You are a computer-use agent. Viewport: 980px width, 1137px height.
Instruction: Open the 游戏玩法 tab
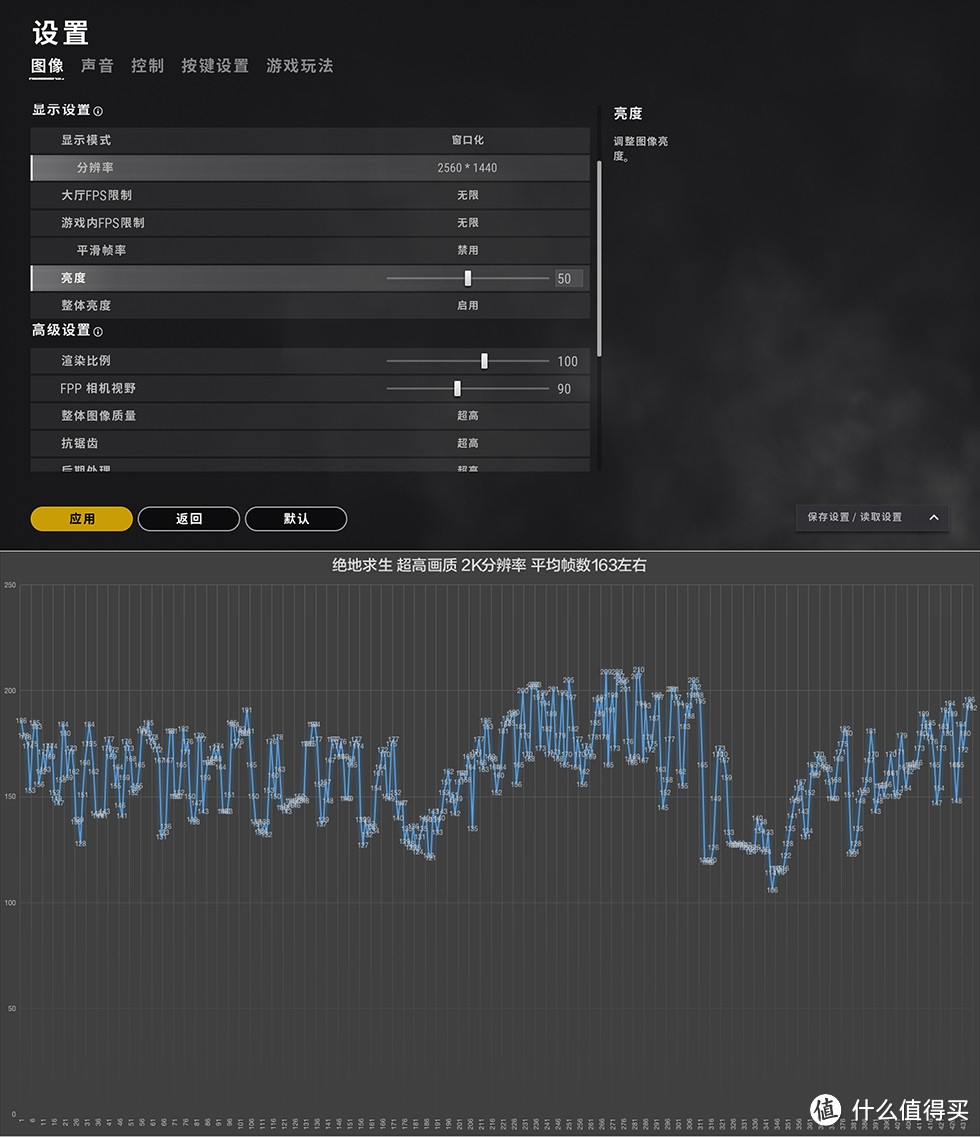click(x=300, y=66)
